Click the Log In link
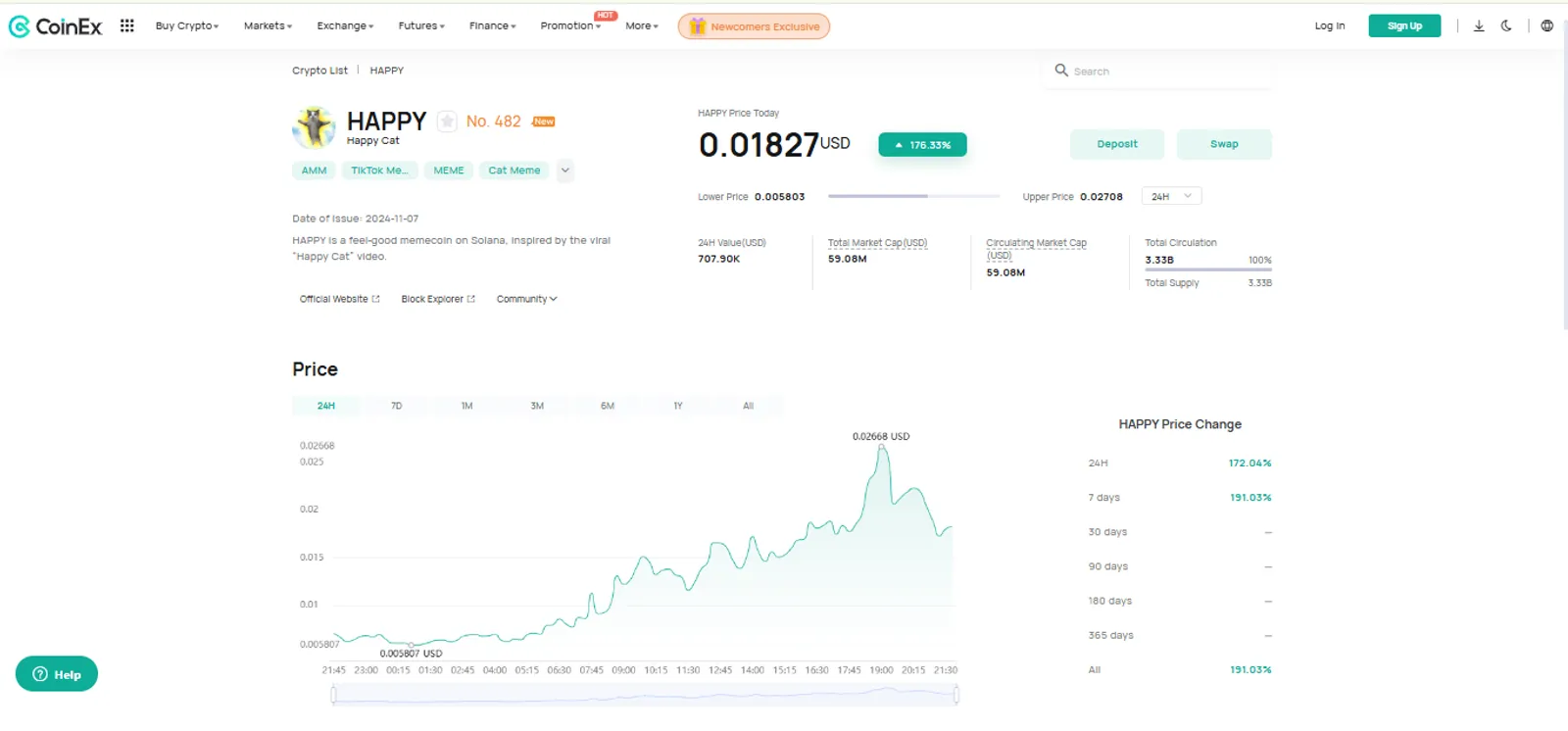The width and height of the screenshot is (1568, 731). click(x=1330, y=25)
